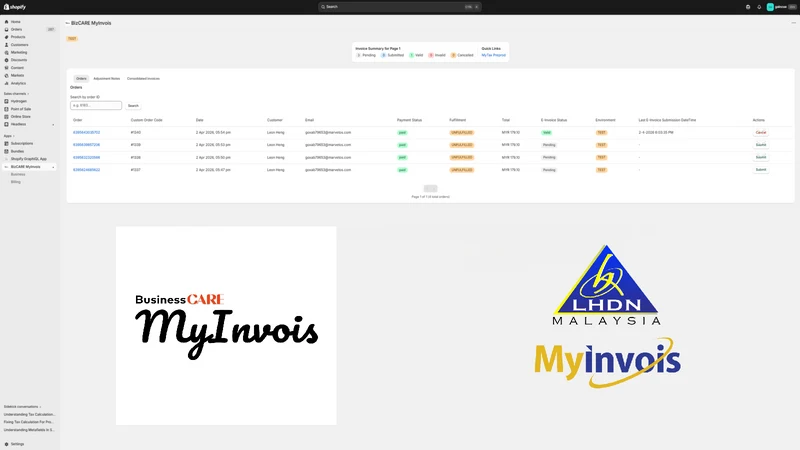Open the Shopify GraphiQL App icon
The image size is (800, 450).
[x=7, y=159]
